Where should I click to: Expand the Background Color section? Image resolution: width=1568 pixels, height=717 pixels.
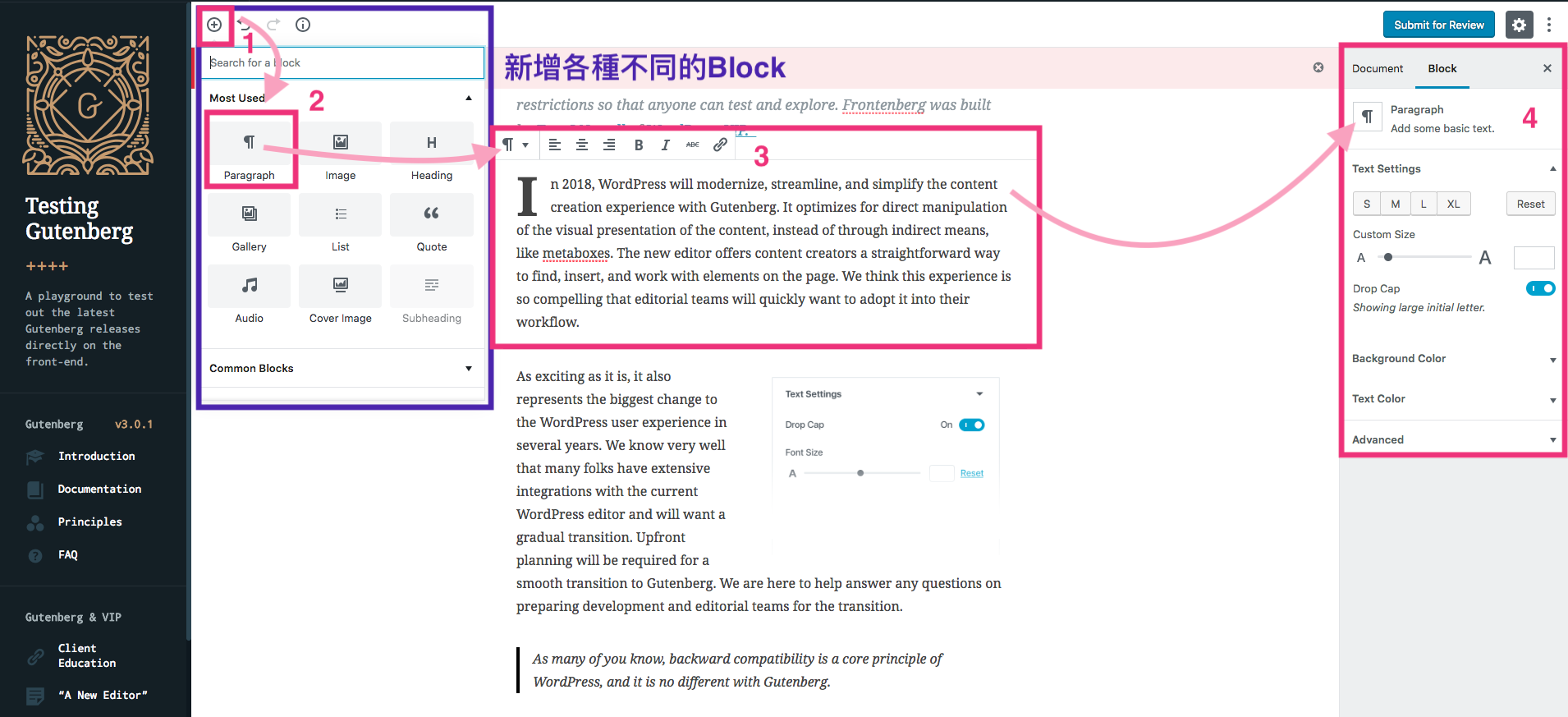click(1453, 359)
